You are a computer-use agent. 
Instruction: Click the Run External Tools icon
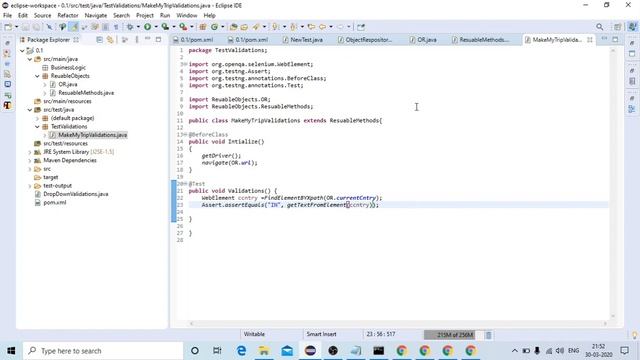pyautogui.click(x=183, y=27)
